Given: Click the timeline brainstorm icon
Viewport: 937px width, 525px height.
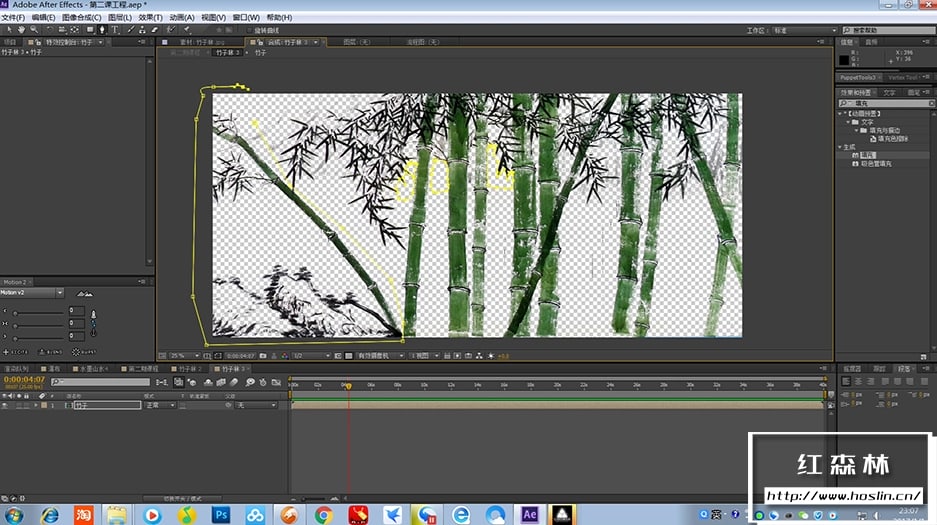Looking at the screenshot, I should (x=250, y=382).
